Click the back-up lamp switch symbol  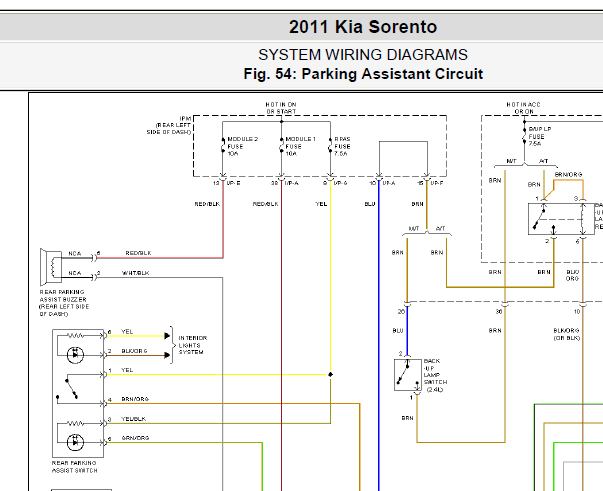point(408,375)
